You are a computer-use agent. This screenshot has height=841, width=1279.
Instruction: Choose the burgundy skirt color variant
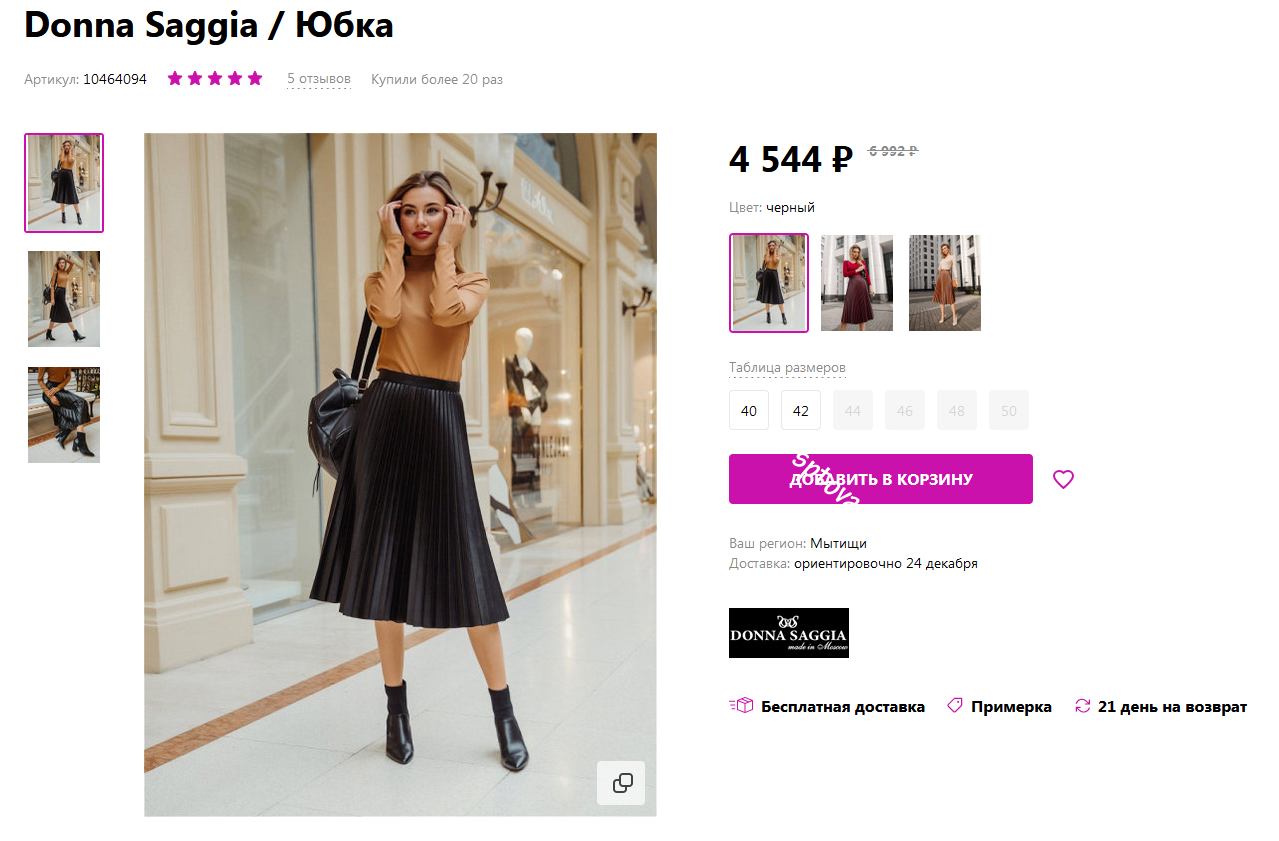(x=857, y=283)
